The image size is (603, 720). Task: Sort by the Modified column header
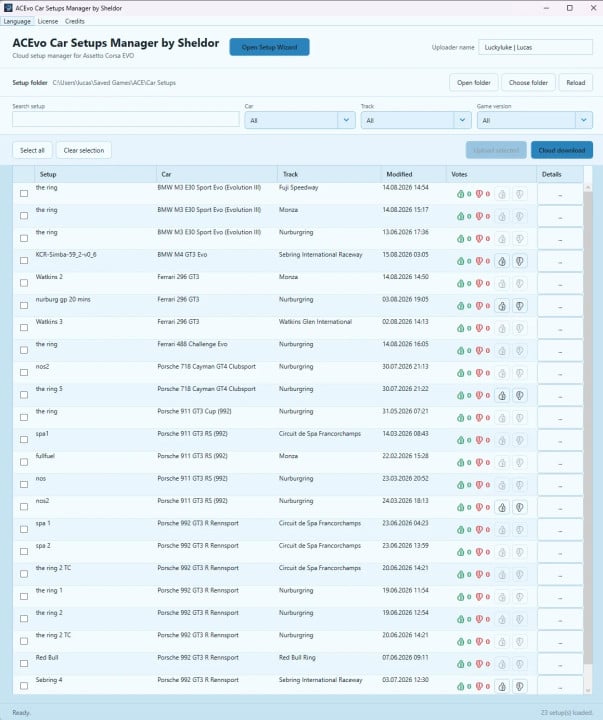point(413,174)
